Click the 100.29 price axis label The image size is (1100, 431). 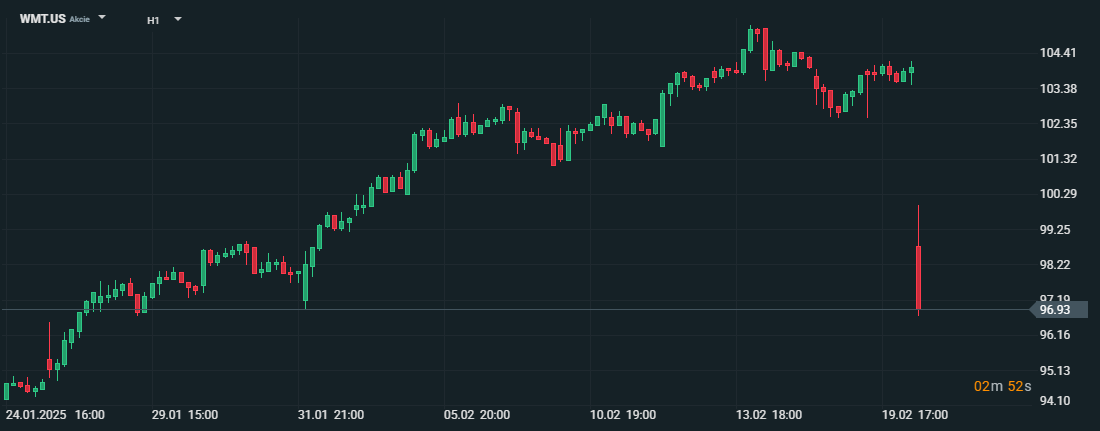point(1058,194)
